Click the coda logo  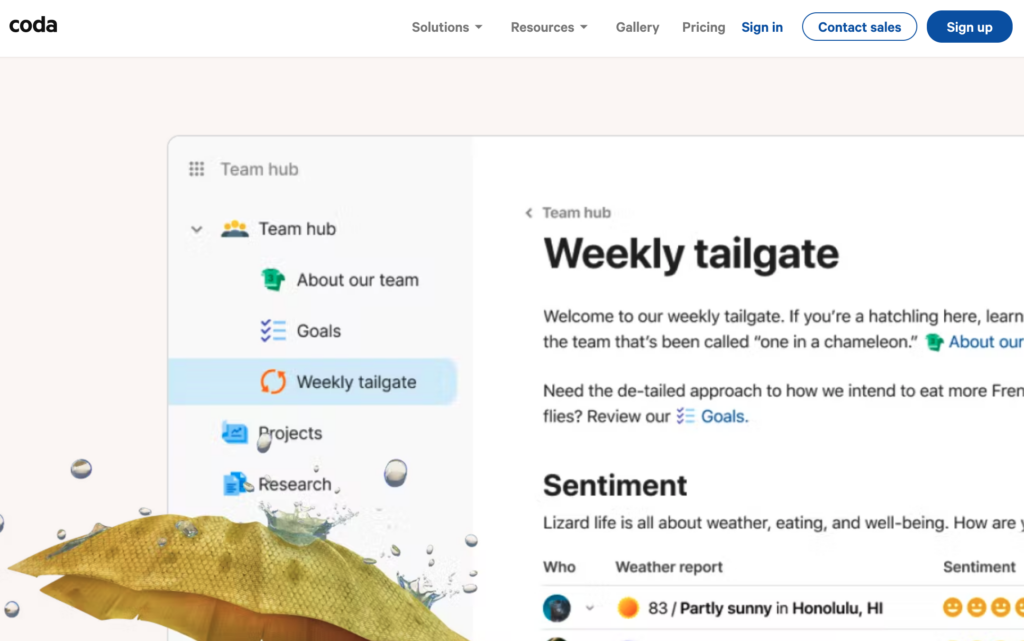(33, 25)
